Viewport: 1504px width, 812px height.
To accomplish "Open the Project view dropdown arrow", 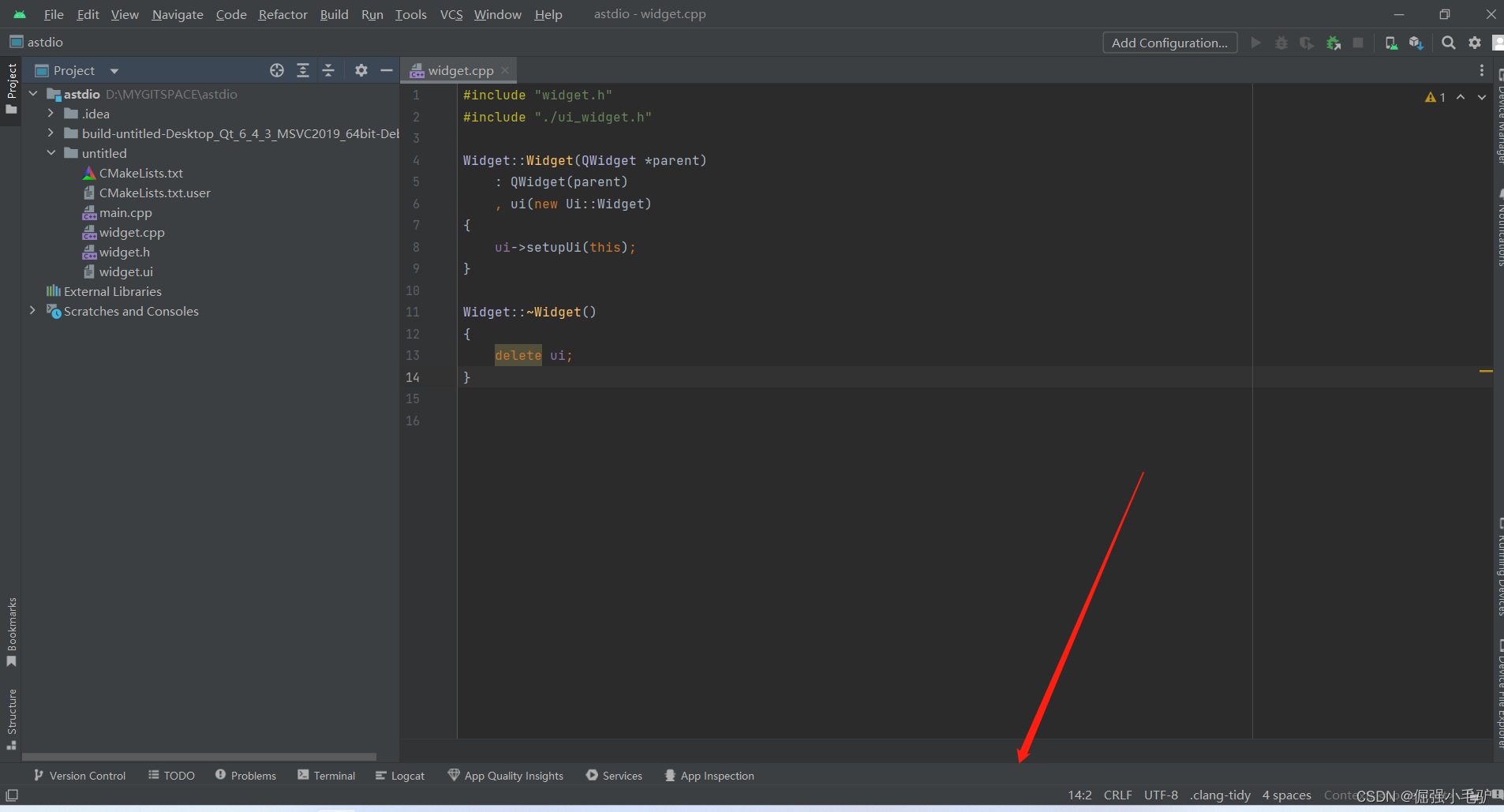I will (114, 71).
